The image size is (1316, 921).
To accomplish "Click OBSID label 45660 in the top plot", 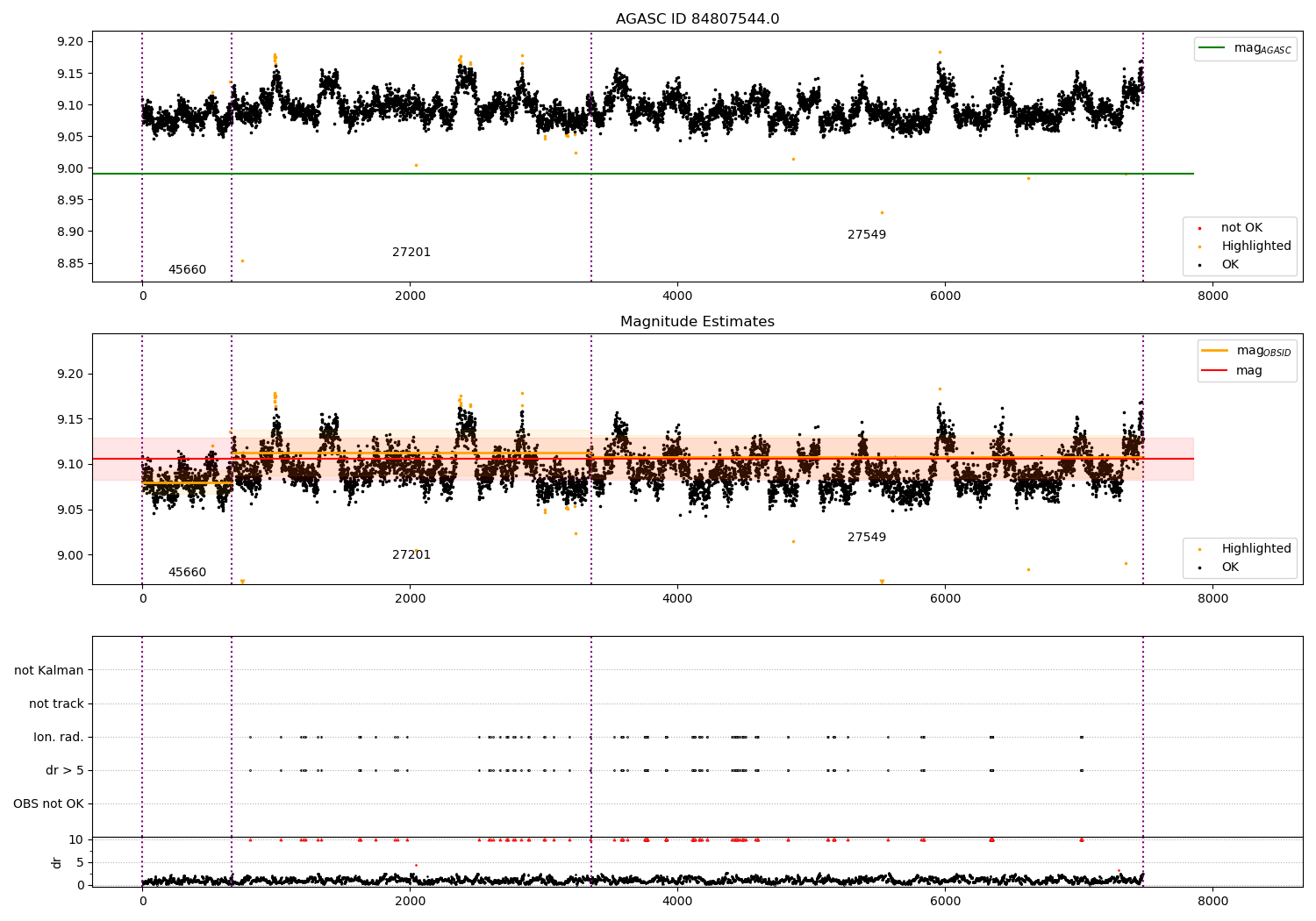I will [187, 270].
